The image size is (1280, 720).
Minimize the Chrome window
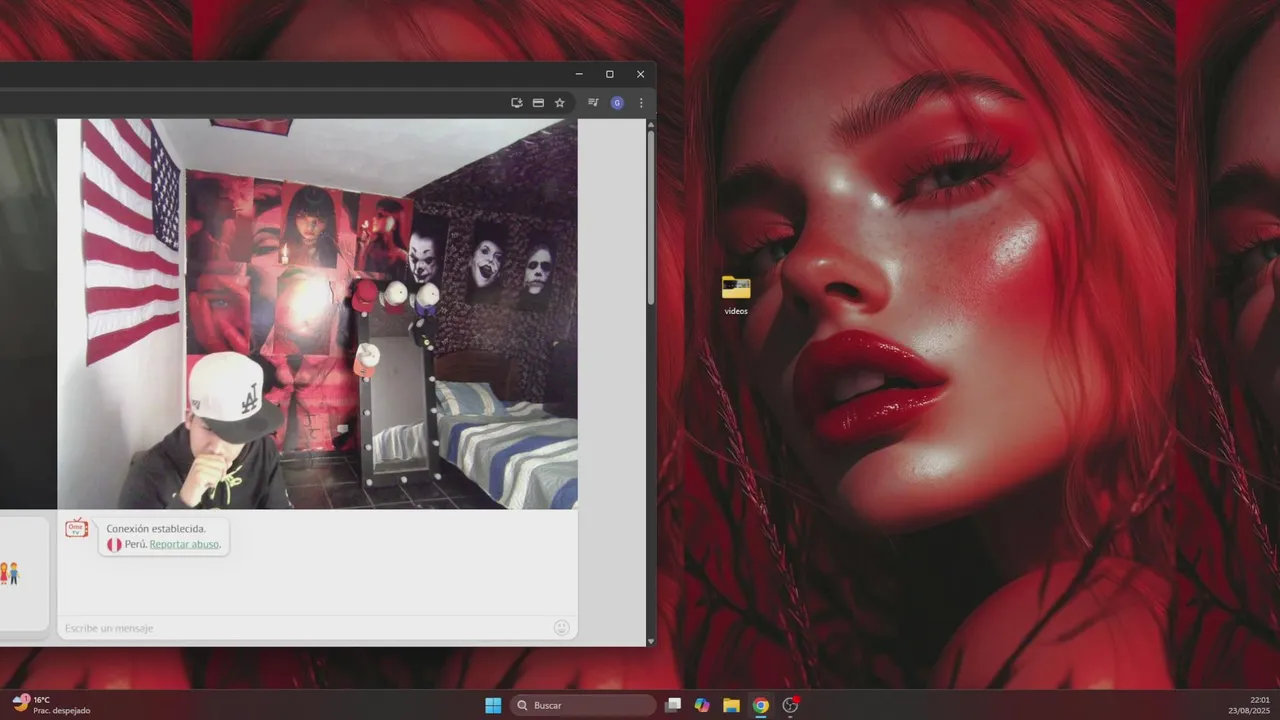click(x=579, y=74)
